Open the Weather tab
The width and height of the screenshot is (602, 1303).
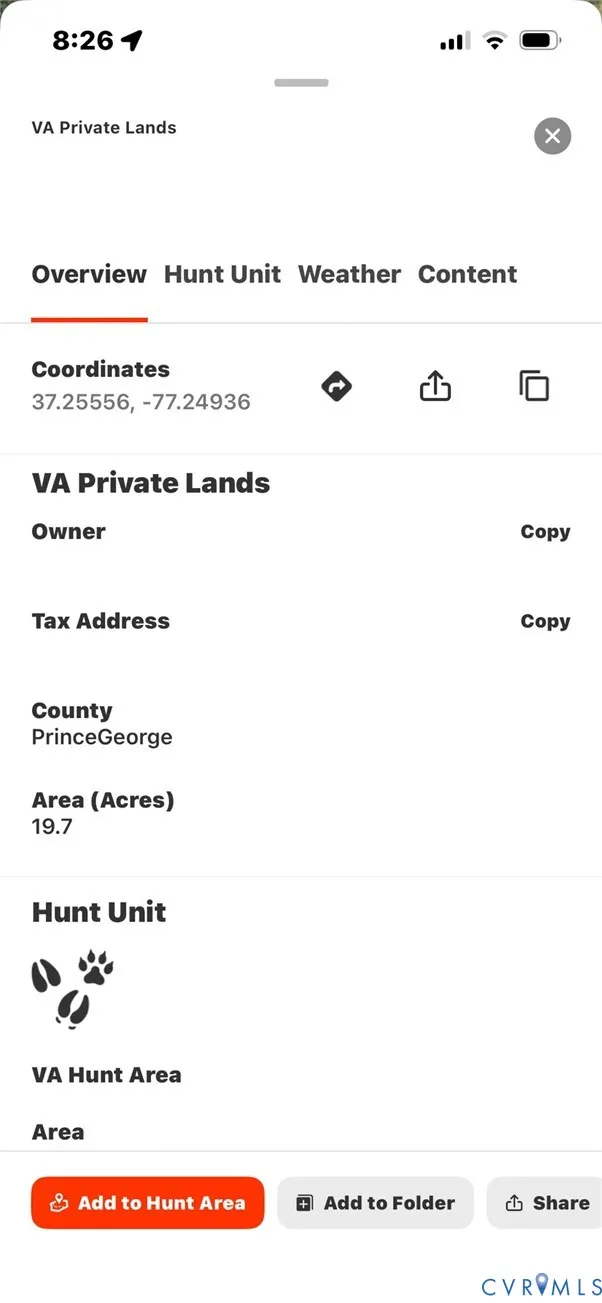(349, 274)
